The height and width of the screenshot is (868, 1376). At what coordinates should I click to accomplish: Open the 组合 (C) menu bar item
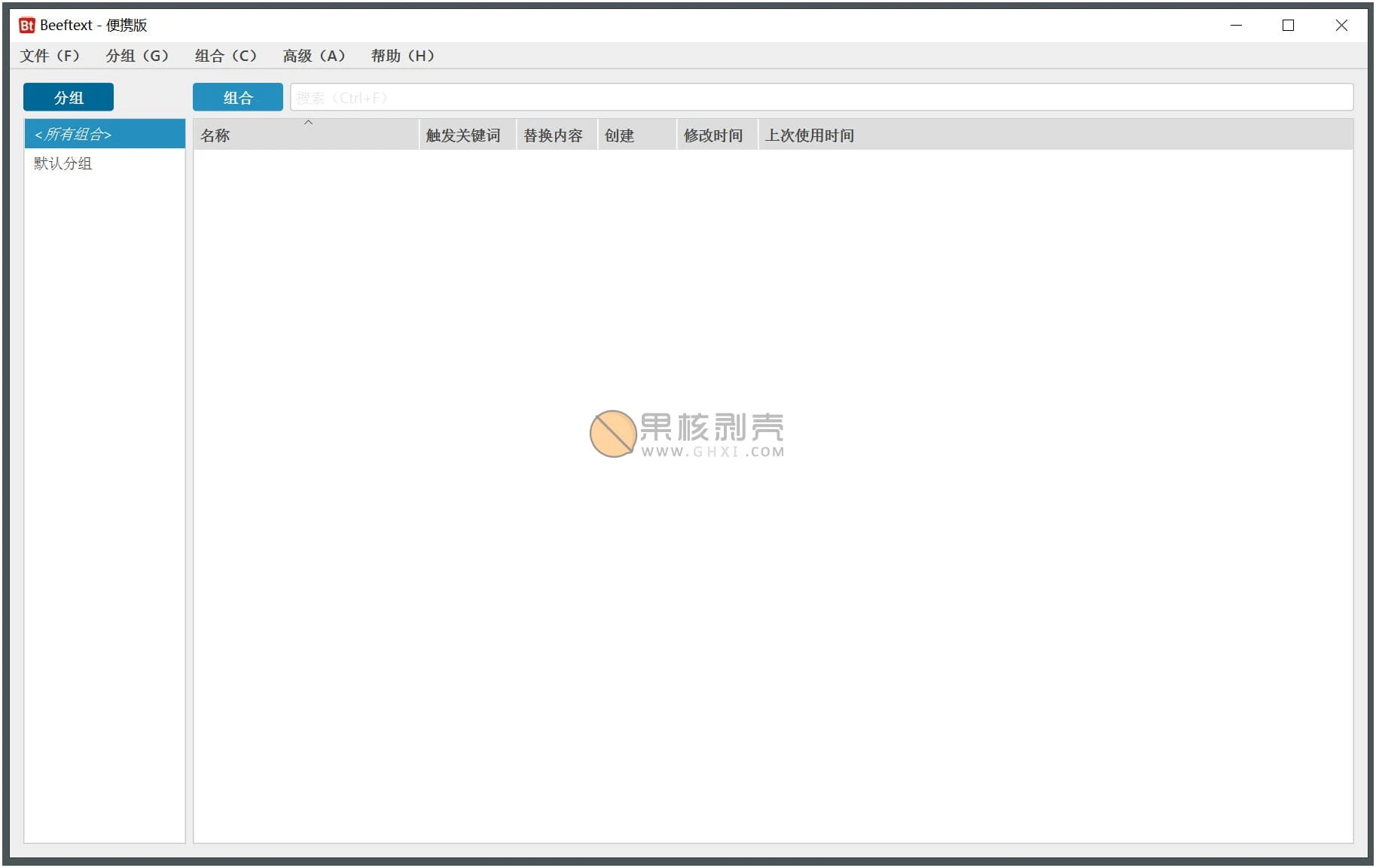tap(226, 56)
